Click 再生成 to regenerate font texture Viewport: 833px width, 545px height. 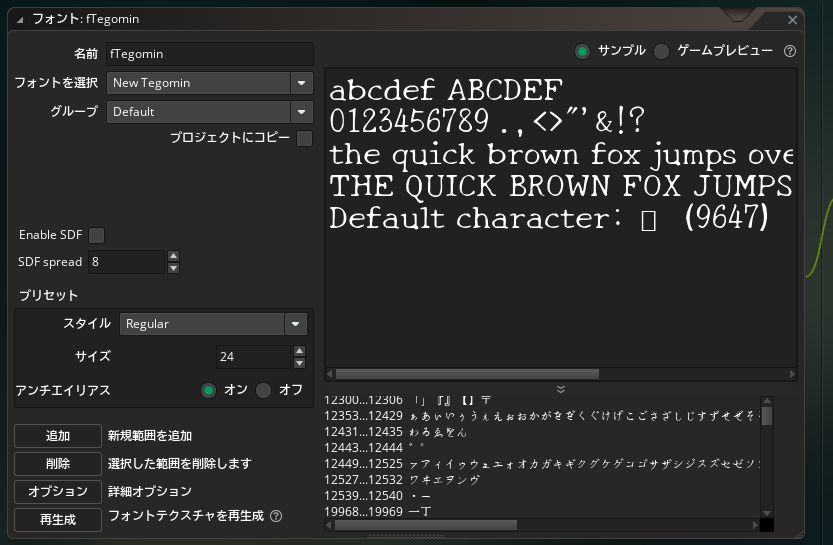[x=58, y=520]
